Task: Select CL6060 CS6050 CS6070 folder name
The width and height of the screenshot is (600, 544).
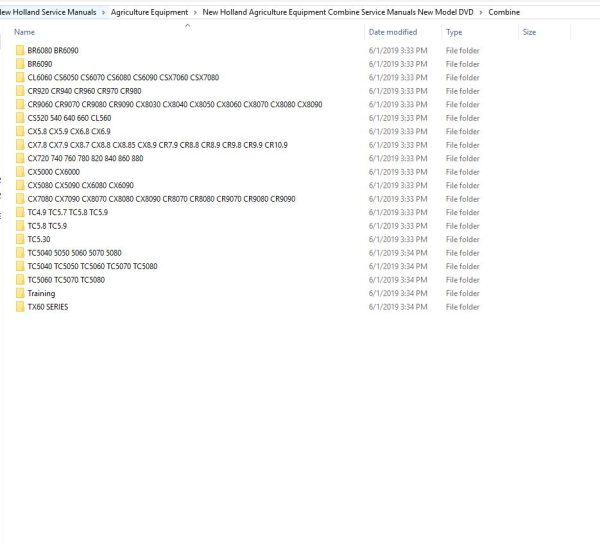Action: (123, 78)
